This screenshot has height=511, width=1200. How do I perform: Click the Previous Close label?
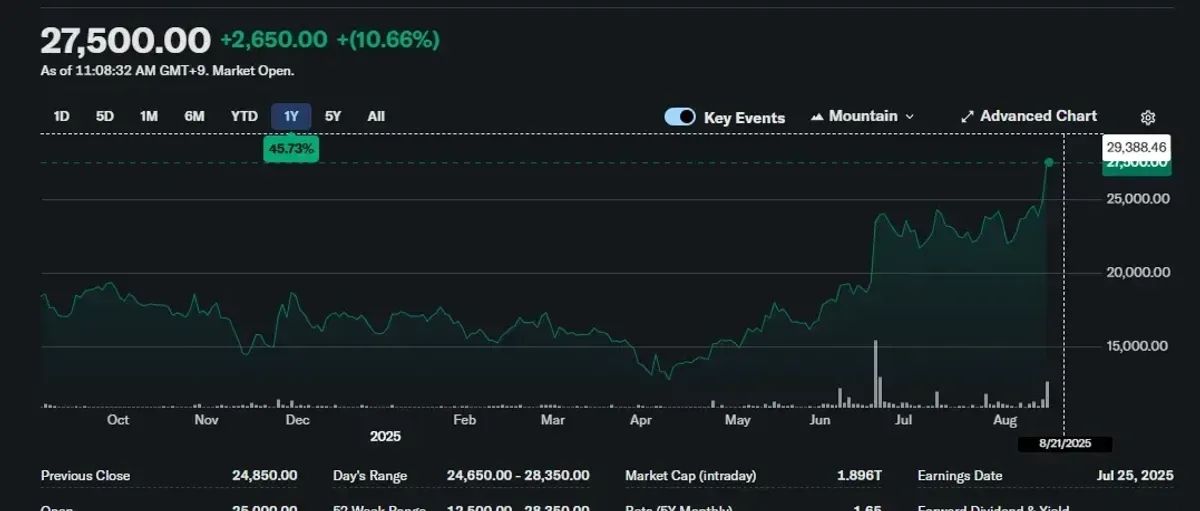[x=85, y=475]
